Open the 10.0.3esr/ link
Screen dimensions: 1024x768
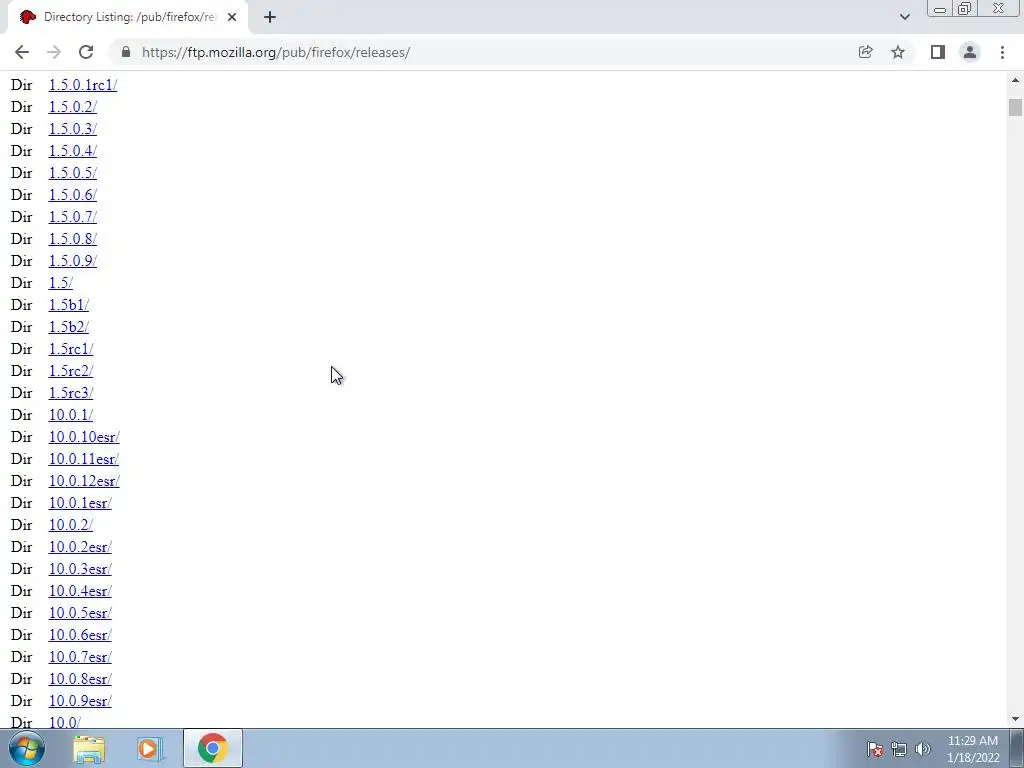click(x=80, y=569)
